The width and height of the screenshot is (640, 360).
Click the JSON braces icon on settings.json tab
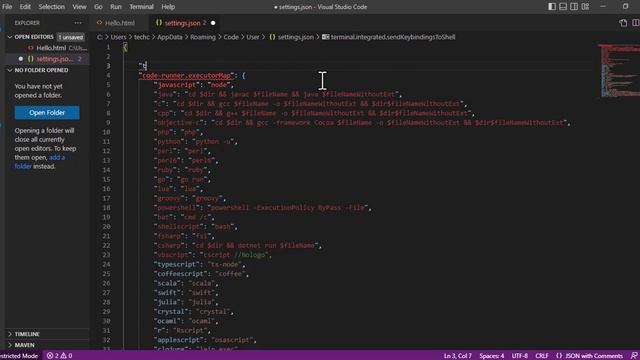coord(159,23)
